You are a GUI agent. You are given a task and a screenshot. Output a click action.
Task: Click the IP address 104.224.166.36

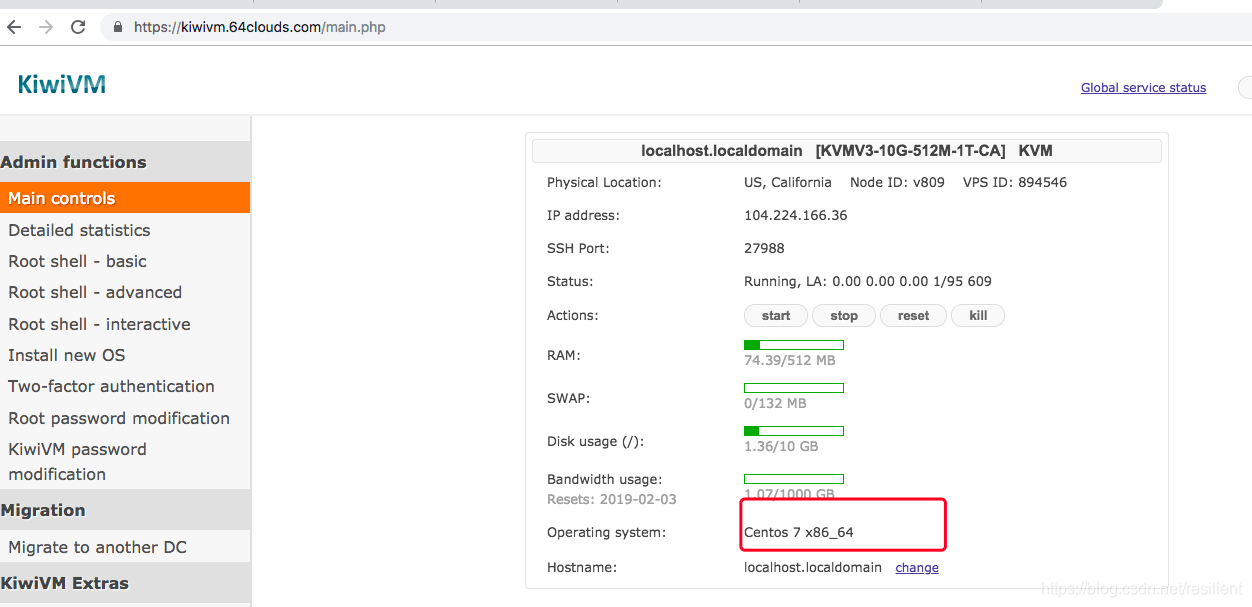point(795,215)
